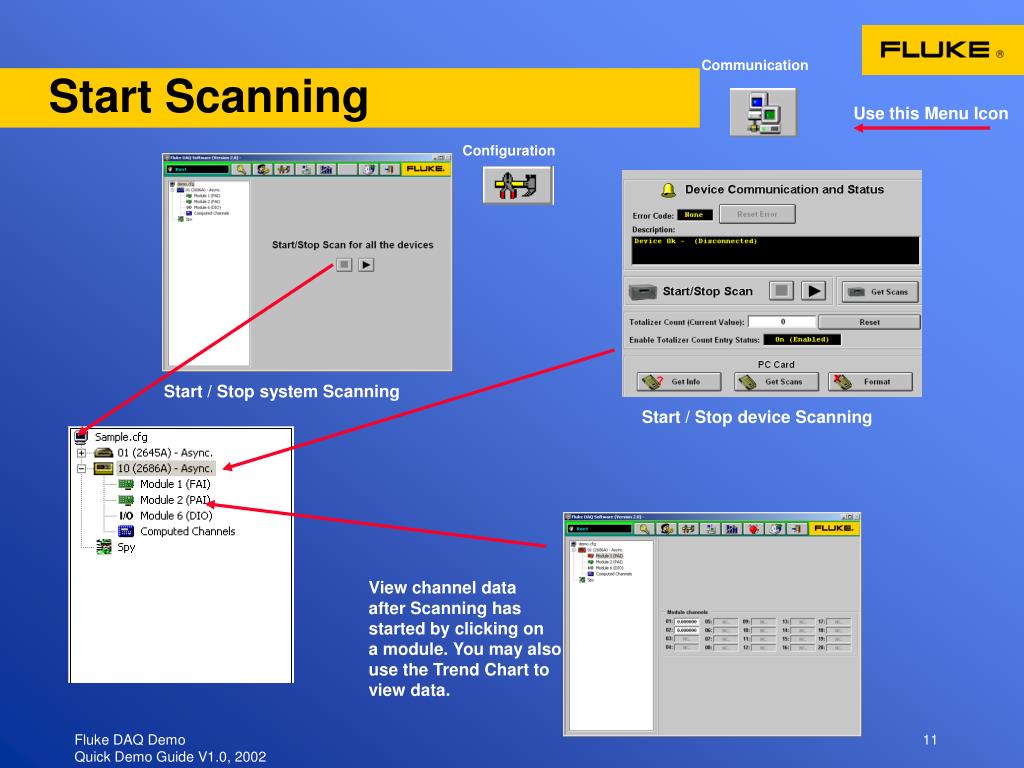The image size is (1024, 768).
Task: Select the Spy item in tree
Action: pyautogui.click(x=126, y=547)
